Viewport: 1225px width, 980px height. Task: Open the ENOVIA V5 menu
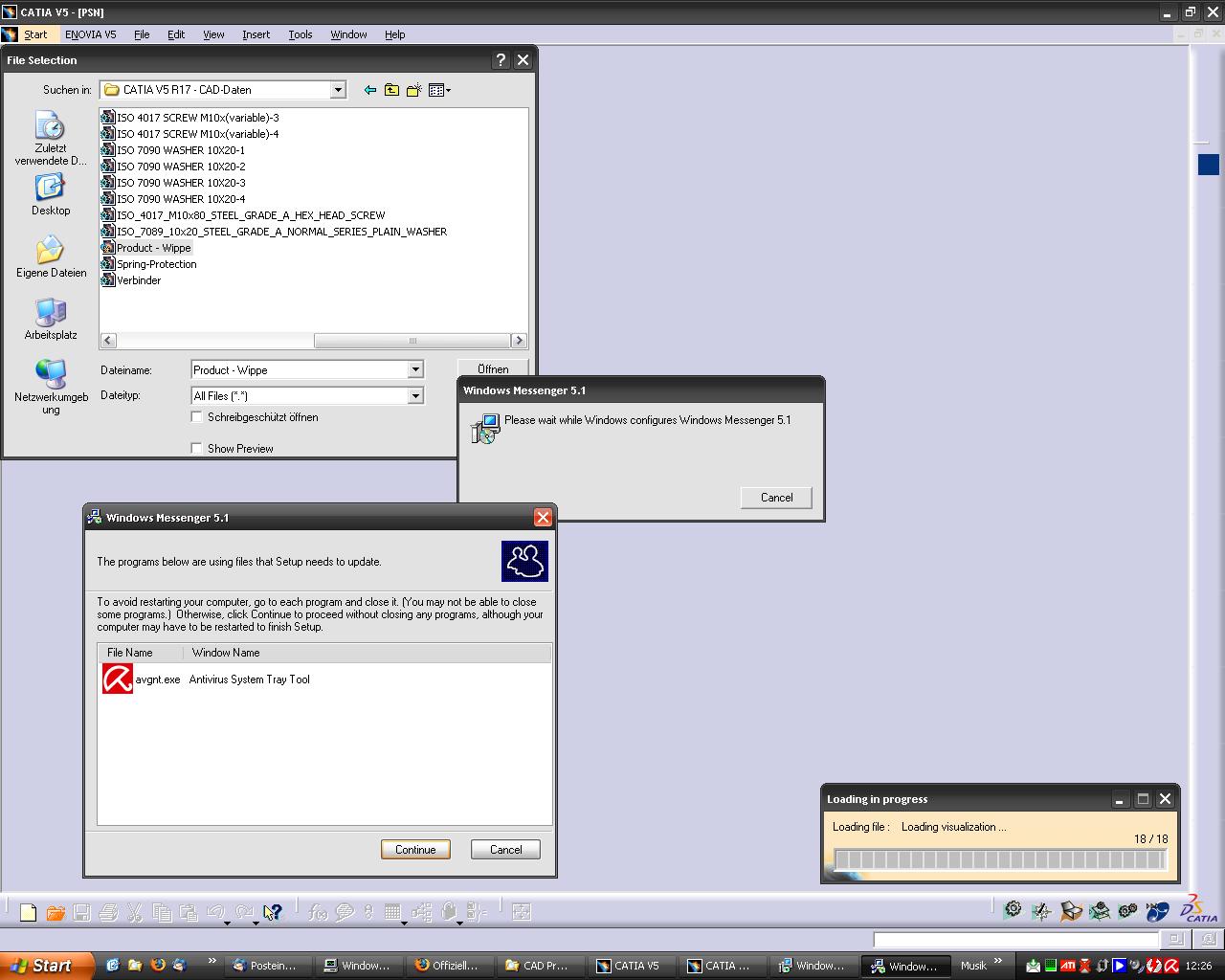[x=91, y=34]
